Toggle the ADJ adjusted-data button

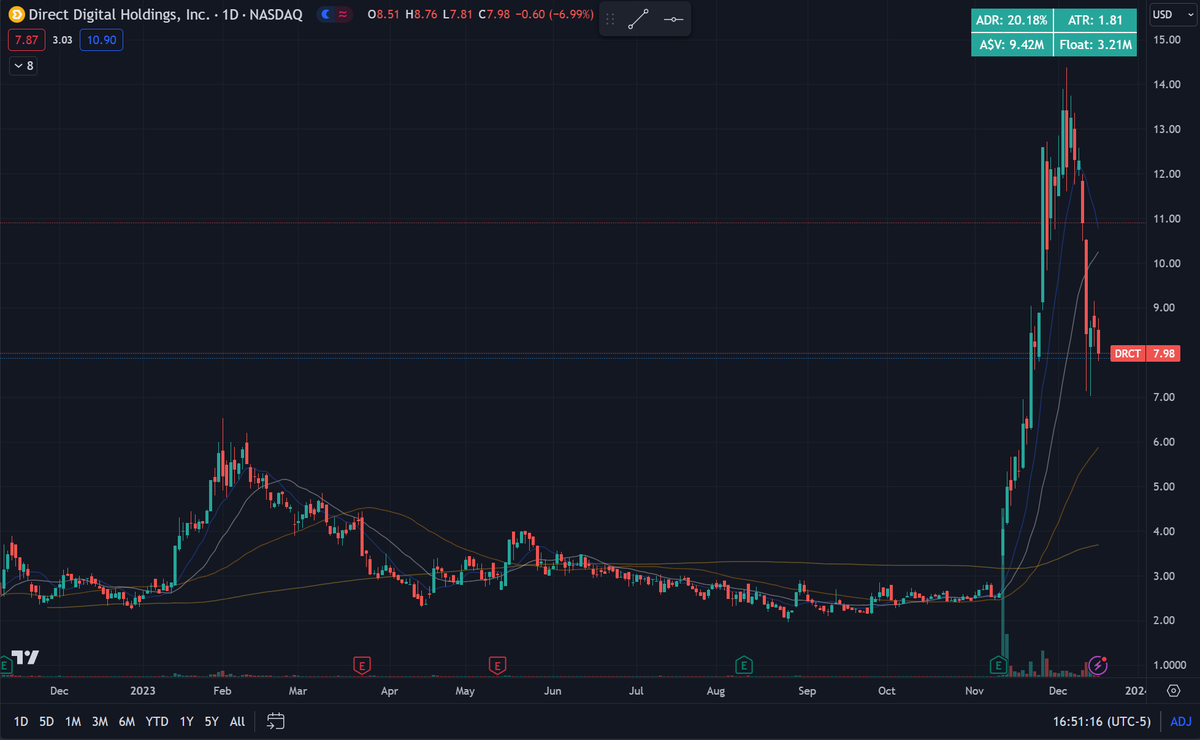pyautogui.click(x=1181, y=721)
